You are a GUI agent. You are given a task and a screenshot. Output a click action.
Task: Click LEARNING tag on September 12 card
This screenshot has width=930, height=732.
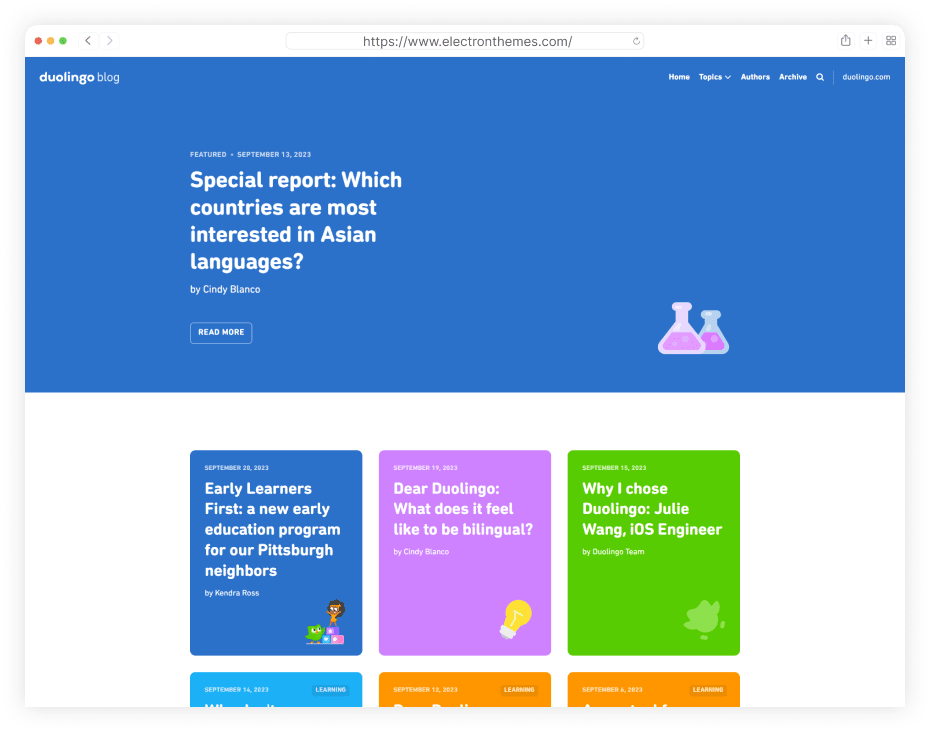pos(519,690)
